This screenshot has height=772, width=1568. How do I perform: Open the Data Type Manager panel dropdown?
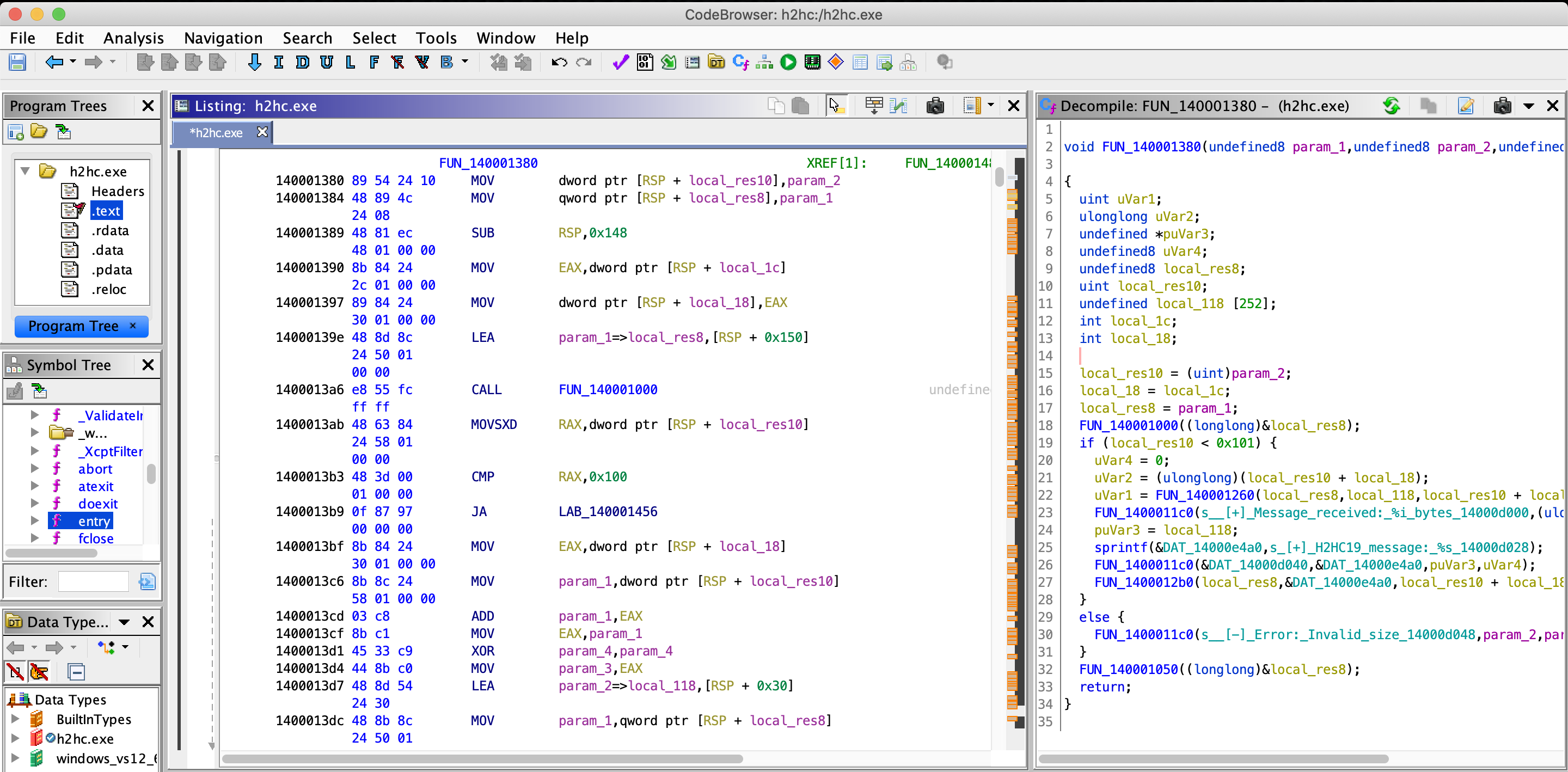click(x=124, y=622)
